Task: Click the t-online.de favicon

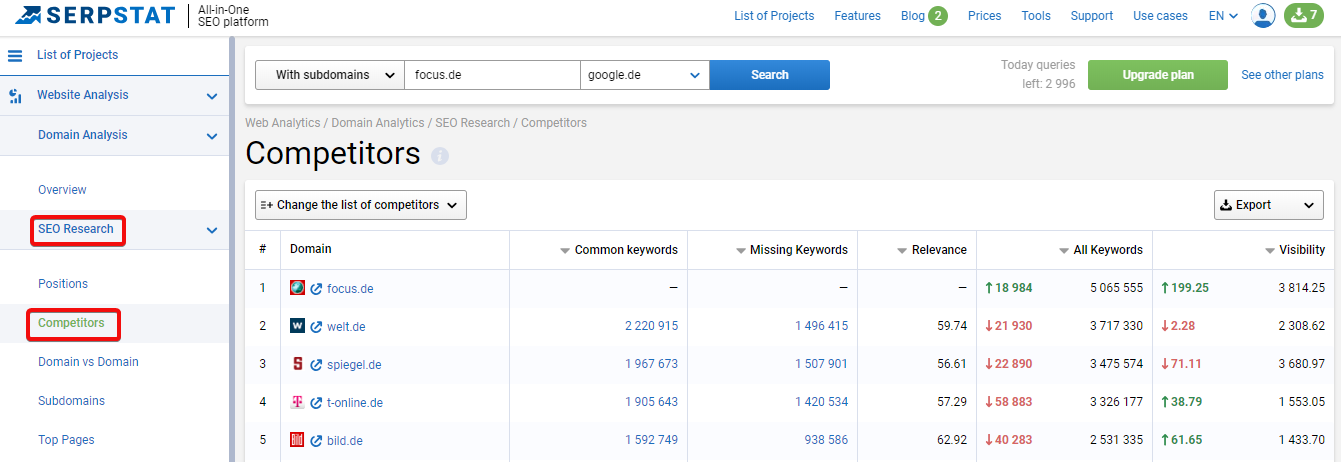Action: point(297,402)
